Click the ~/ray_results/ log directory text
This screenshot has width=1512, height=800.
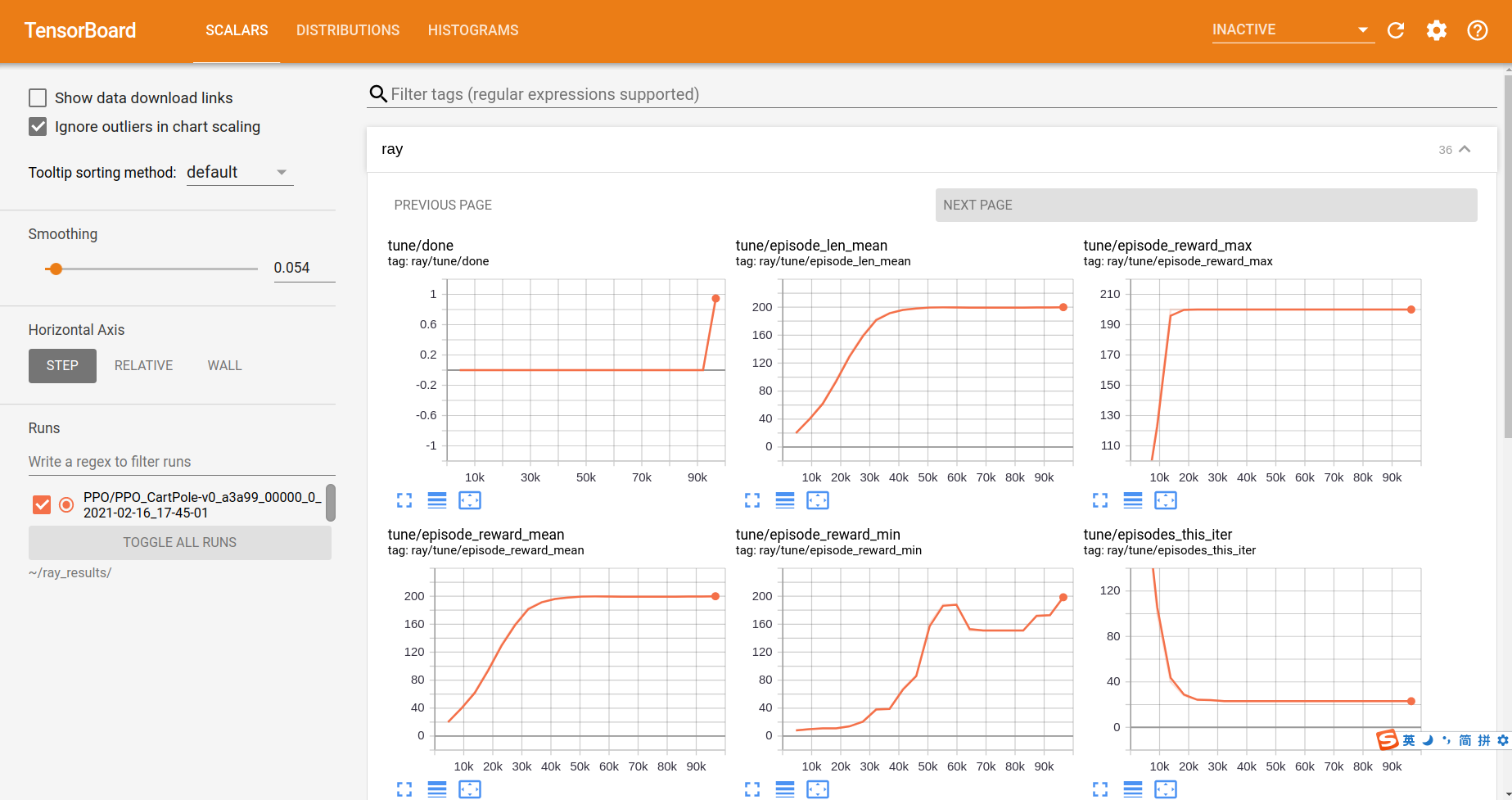click(70, 573)
